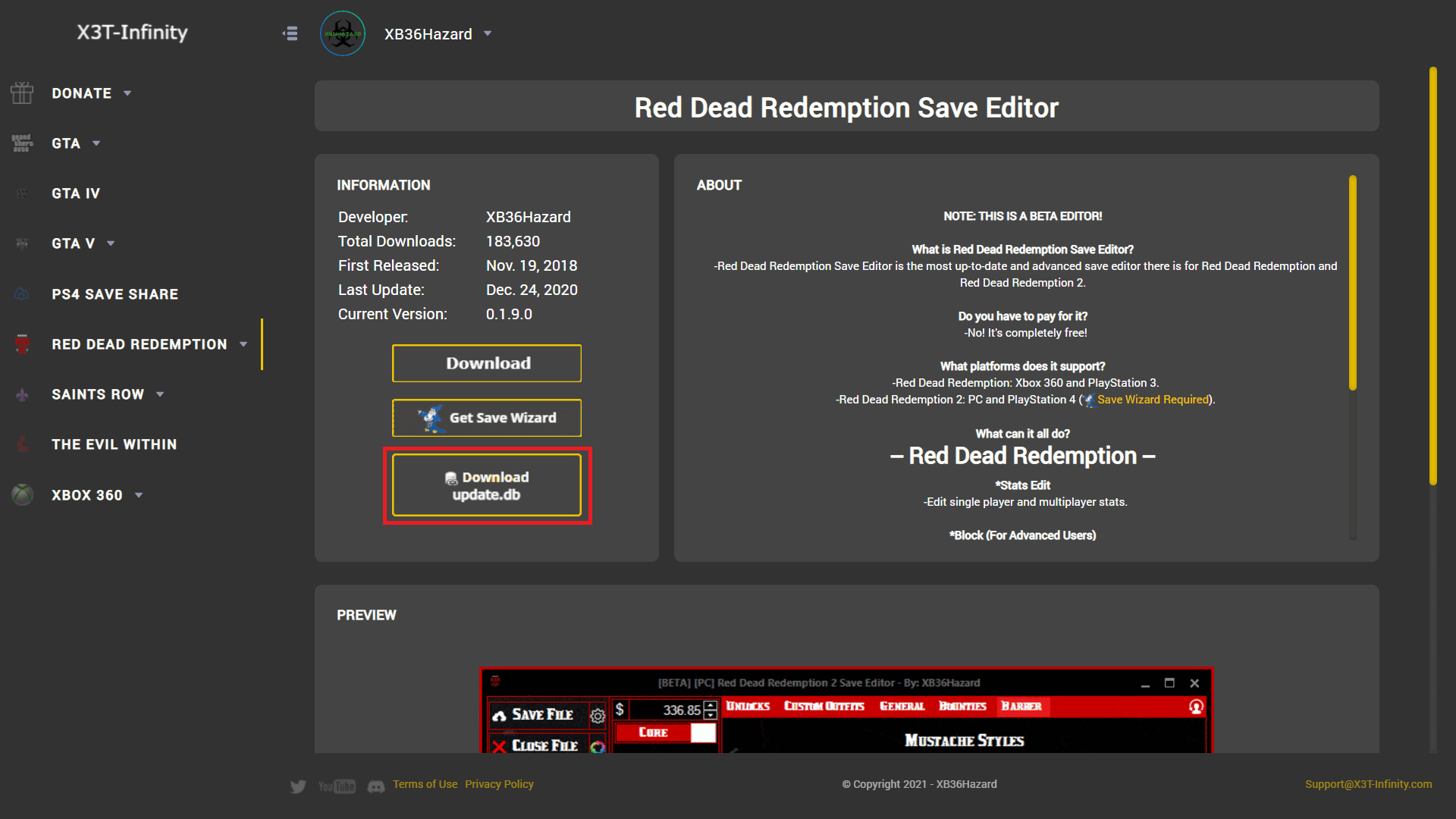Expand the XB36Hazard user dropdown
Viewport: 1456px width, 819px height.
(x=488, y=33)
